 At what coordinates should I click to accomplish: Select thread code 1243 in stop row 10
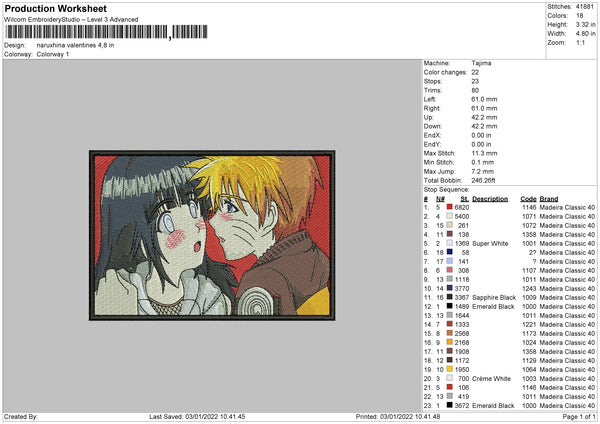(x=529, y=289)
